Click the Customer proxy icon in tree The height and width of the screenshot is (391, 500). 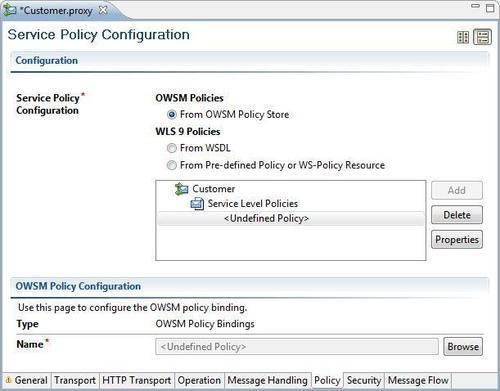click(x=182, y=189)
